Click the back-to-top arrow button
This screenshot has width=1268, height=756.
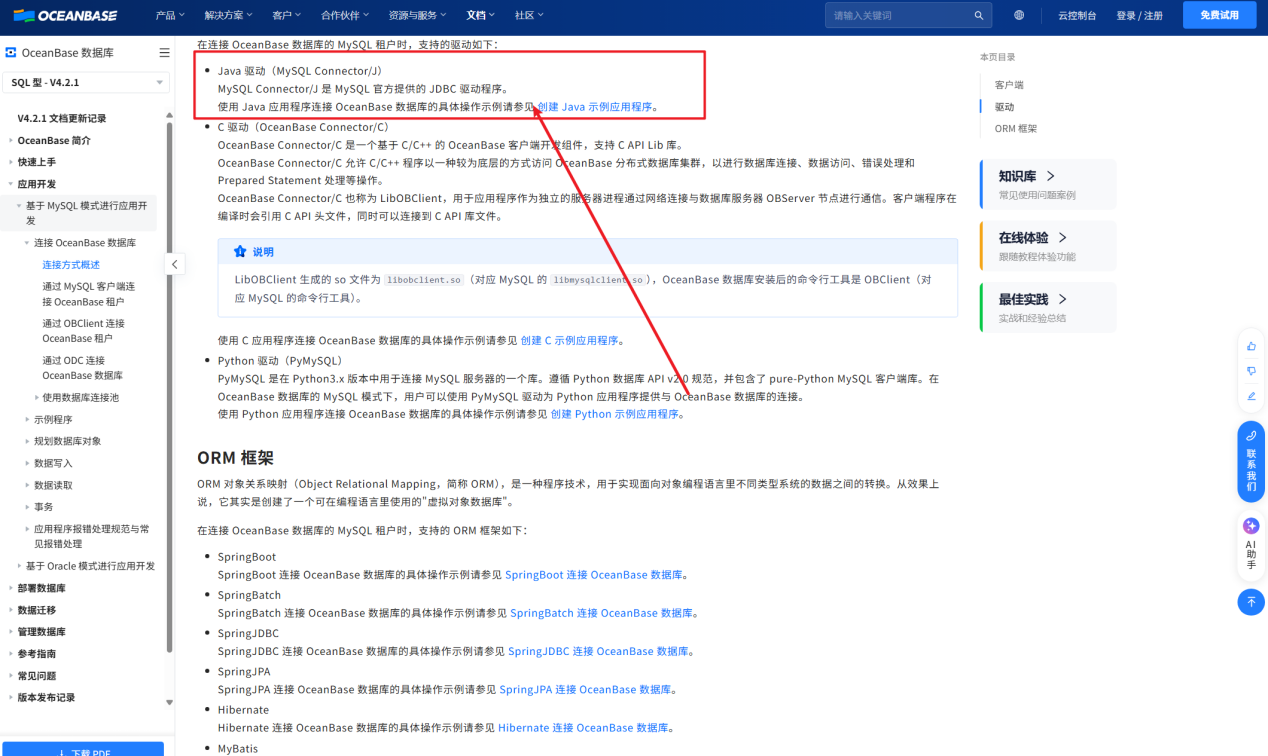click(x=1251, y=602)
